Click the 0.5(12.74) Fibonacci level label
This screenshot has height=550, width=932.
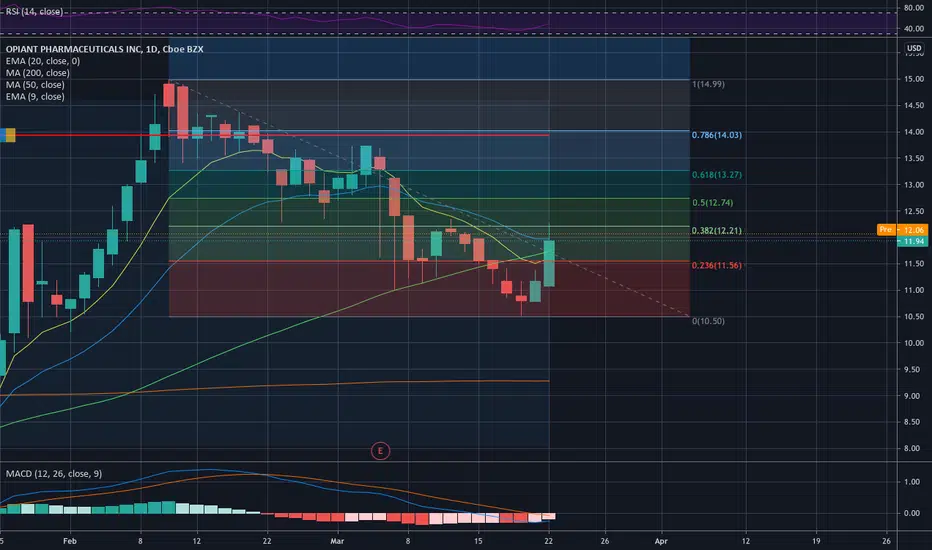pyautogui.click(x=713, y=203)
